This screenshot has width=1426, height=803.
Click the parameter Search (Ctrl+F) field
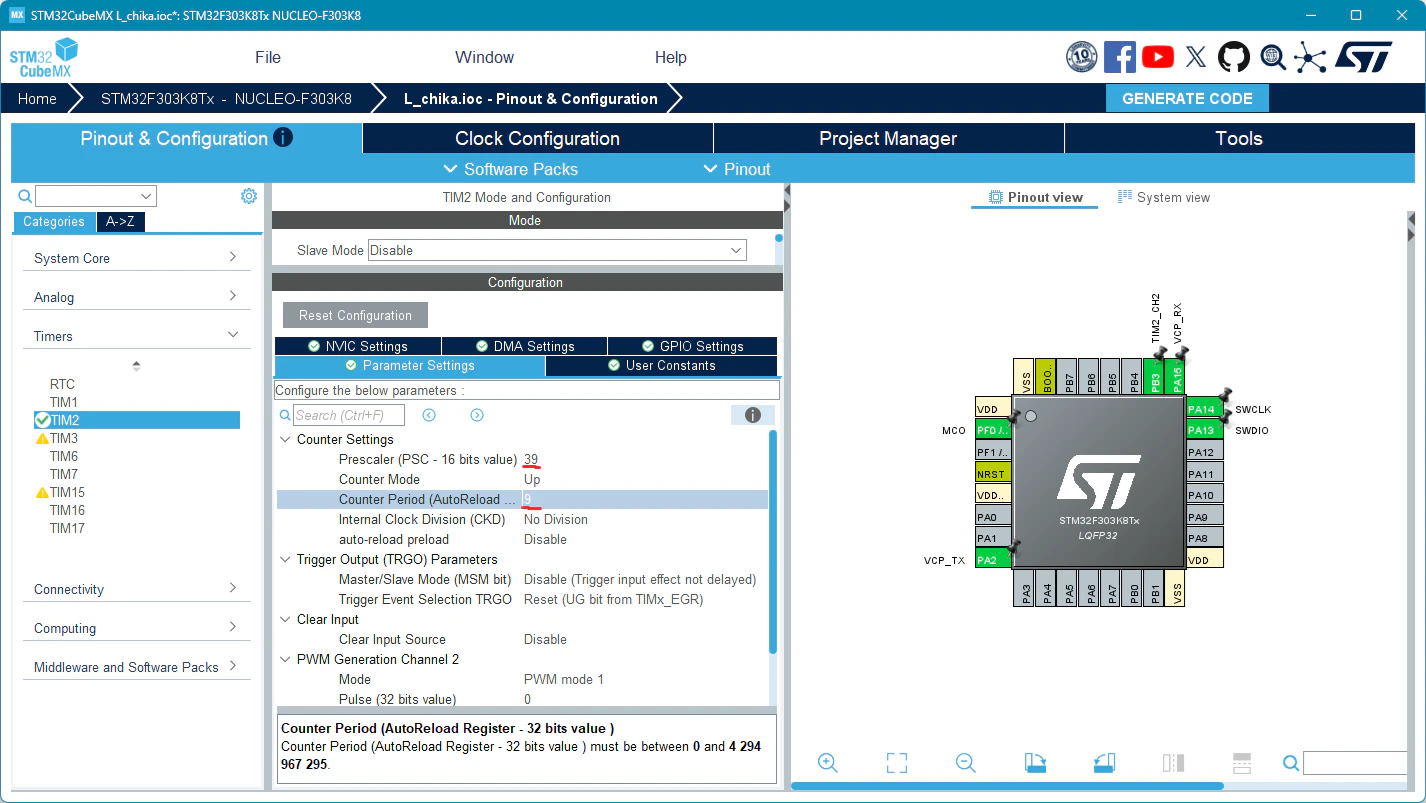pos(349,415)
